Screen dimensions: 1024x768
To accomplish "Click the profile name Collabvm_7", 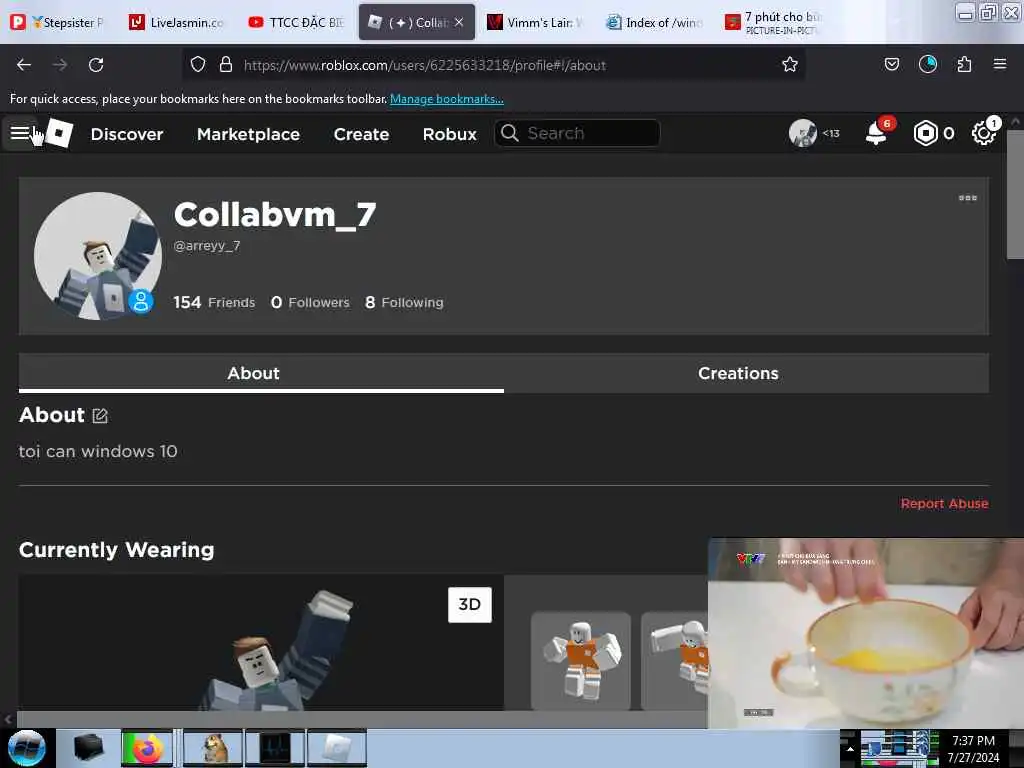I will pos(275,214).
